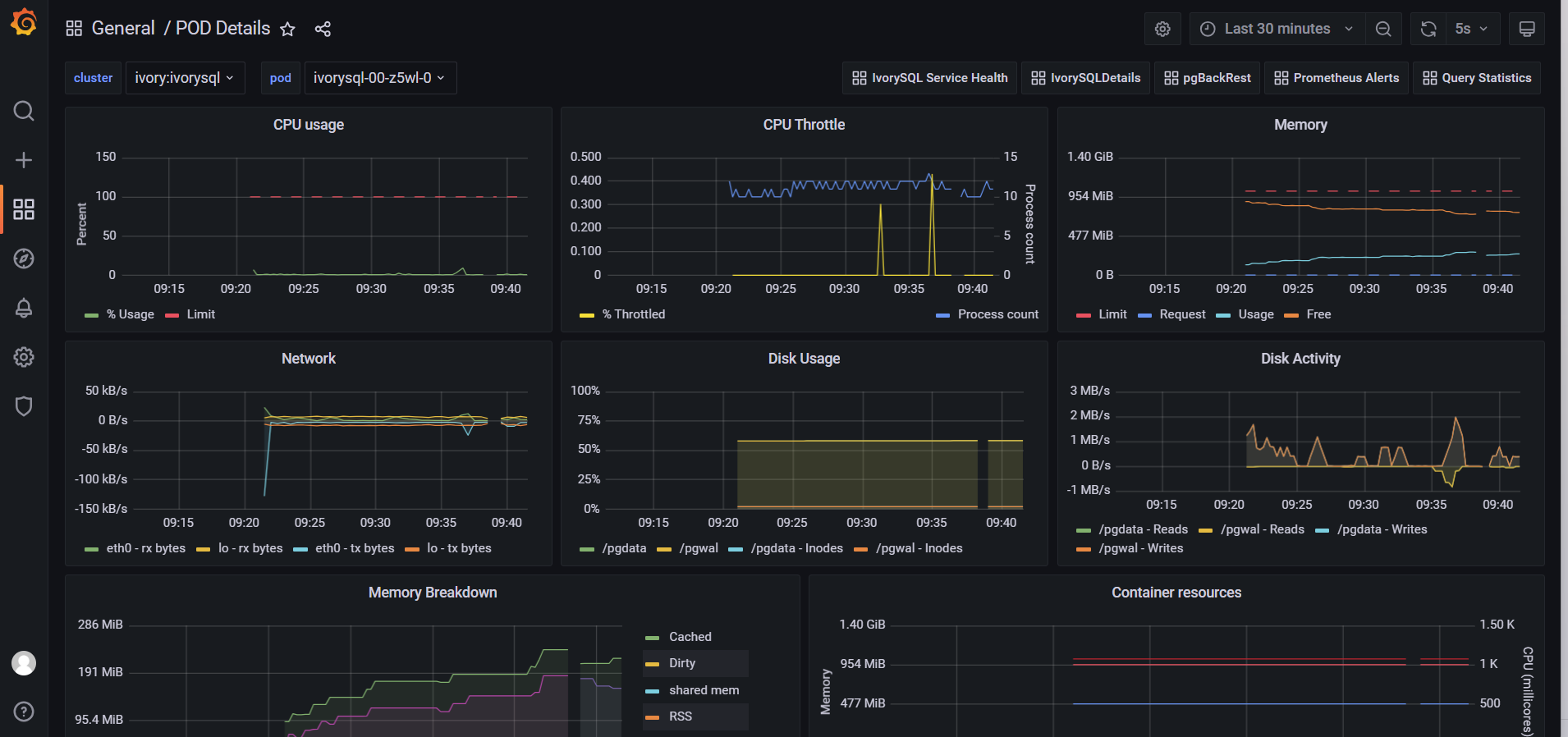Expand the pod ivorysql-00-z5wl-0 dropdown
1568x737 pixels.
pyautogui.click(x=379, y=78)
